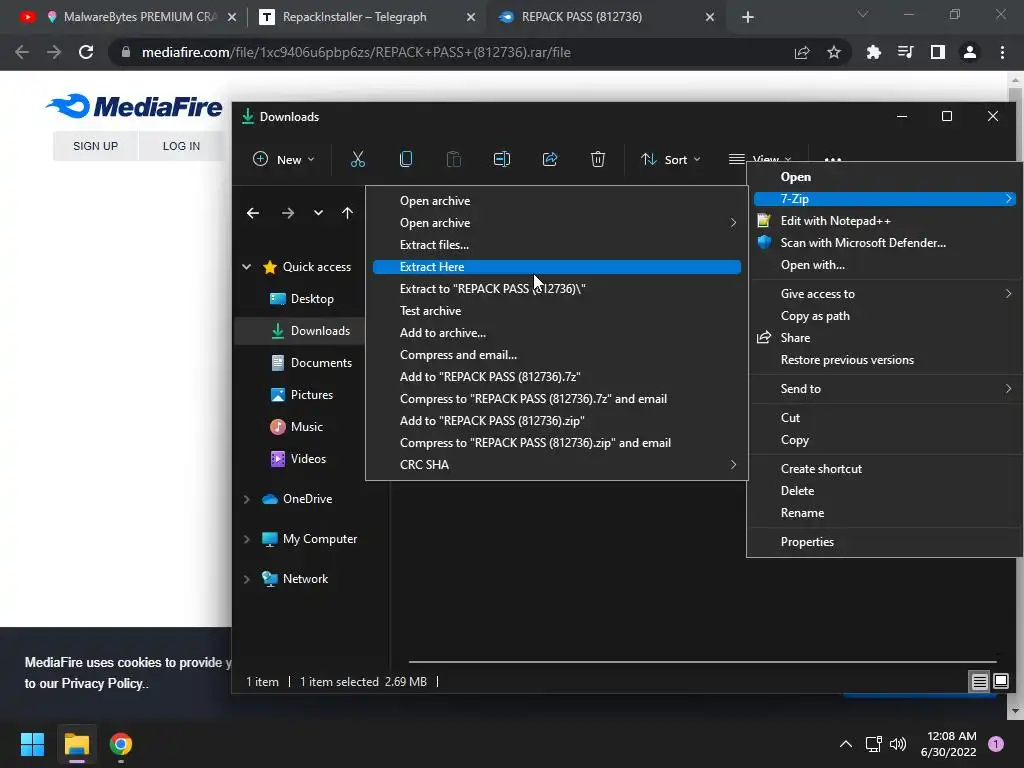
Task: Click the Rename icon in Explorer toolbar
Action: [502, 159]
